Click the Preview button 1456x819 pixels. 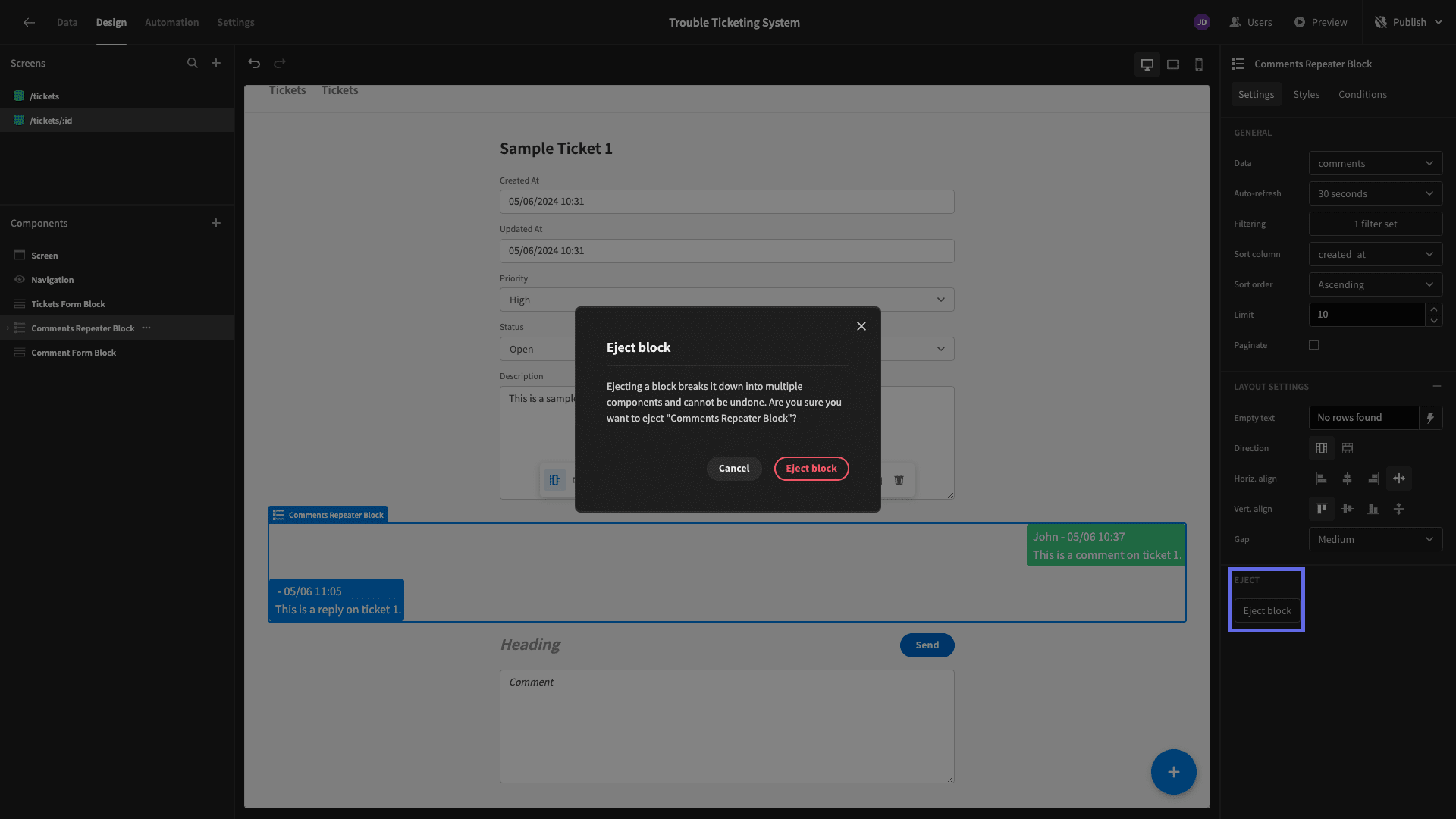coord(1321,23)
